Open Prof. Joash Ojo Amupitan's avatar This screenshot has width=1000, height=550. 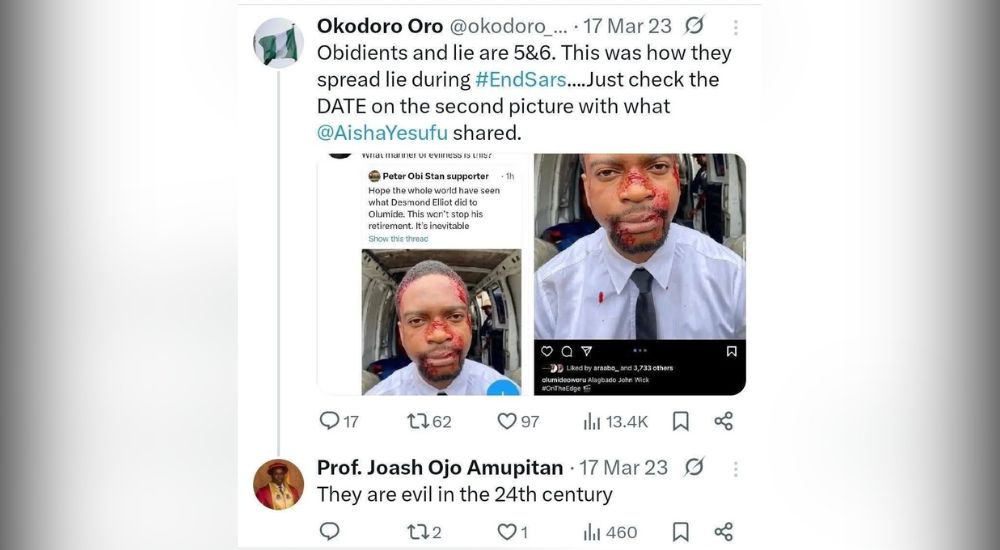[x=279, y=485]
